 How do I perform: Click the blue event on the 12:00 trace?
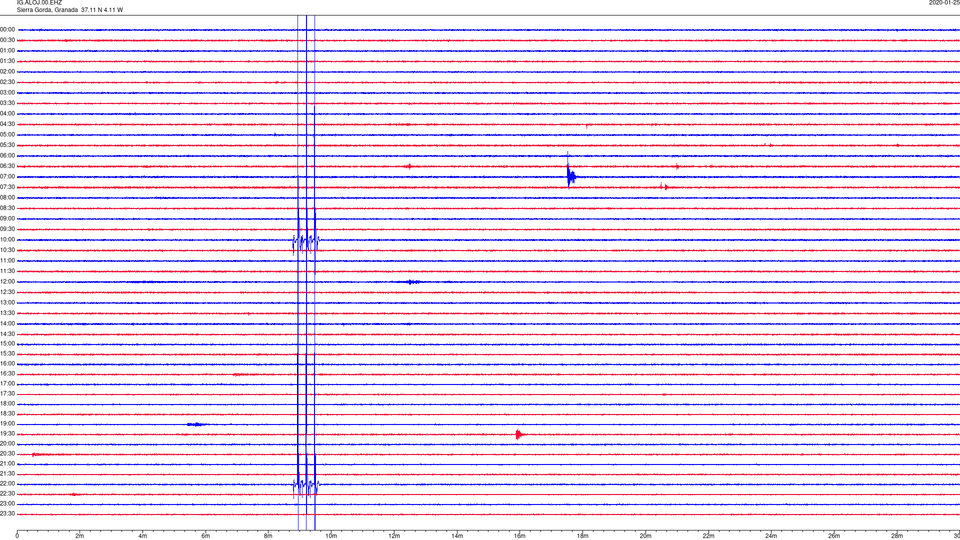click(x=413, y=282)
